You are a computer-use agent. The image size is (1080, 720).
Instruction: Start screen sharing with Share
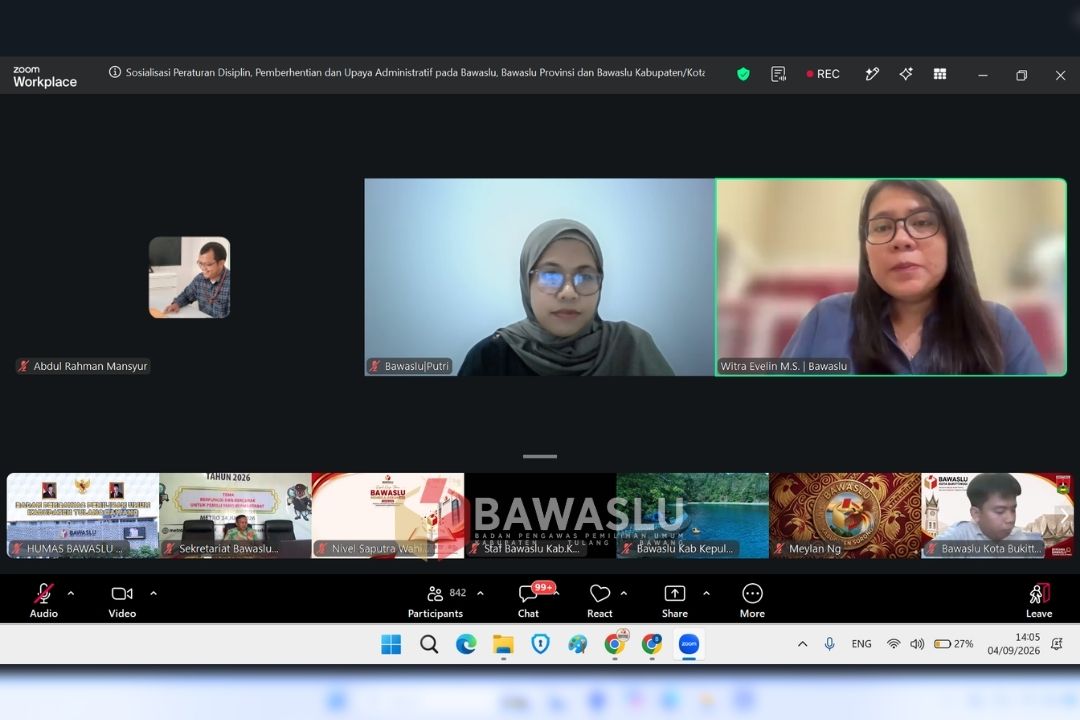pos(674,599)
